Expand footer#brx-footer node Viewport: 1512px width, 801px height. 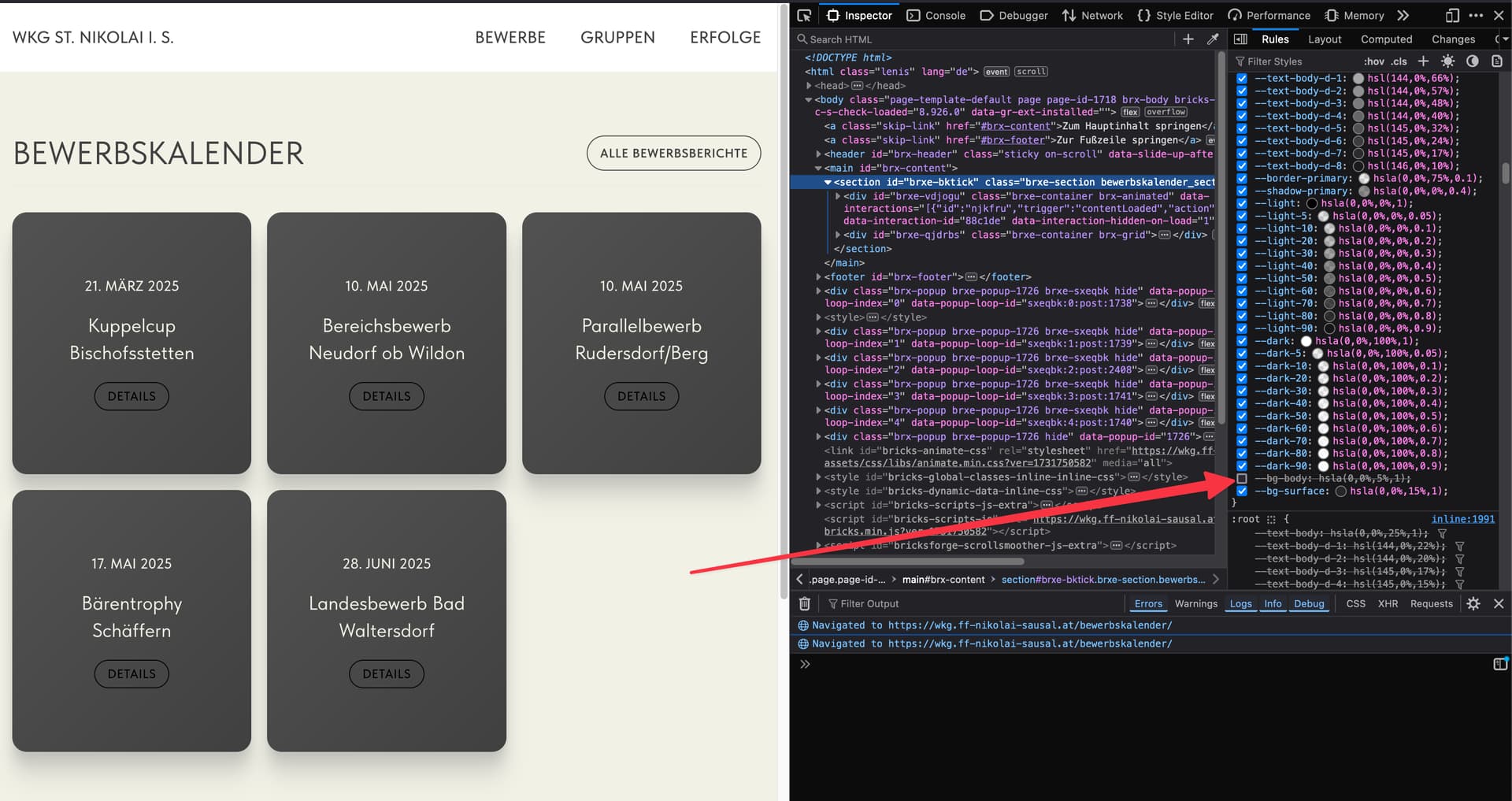[x=818, y=277]
